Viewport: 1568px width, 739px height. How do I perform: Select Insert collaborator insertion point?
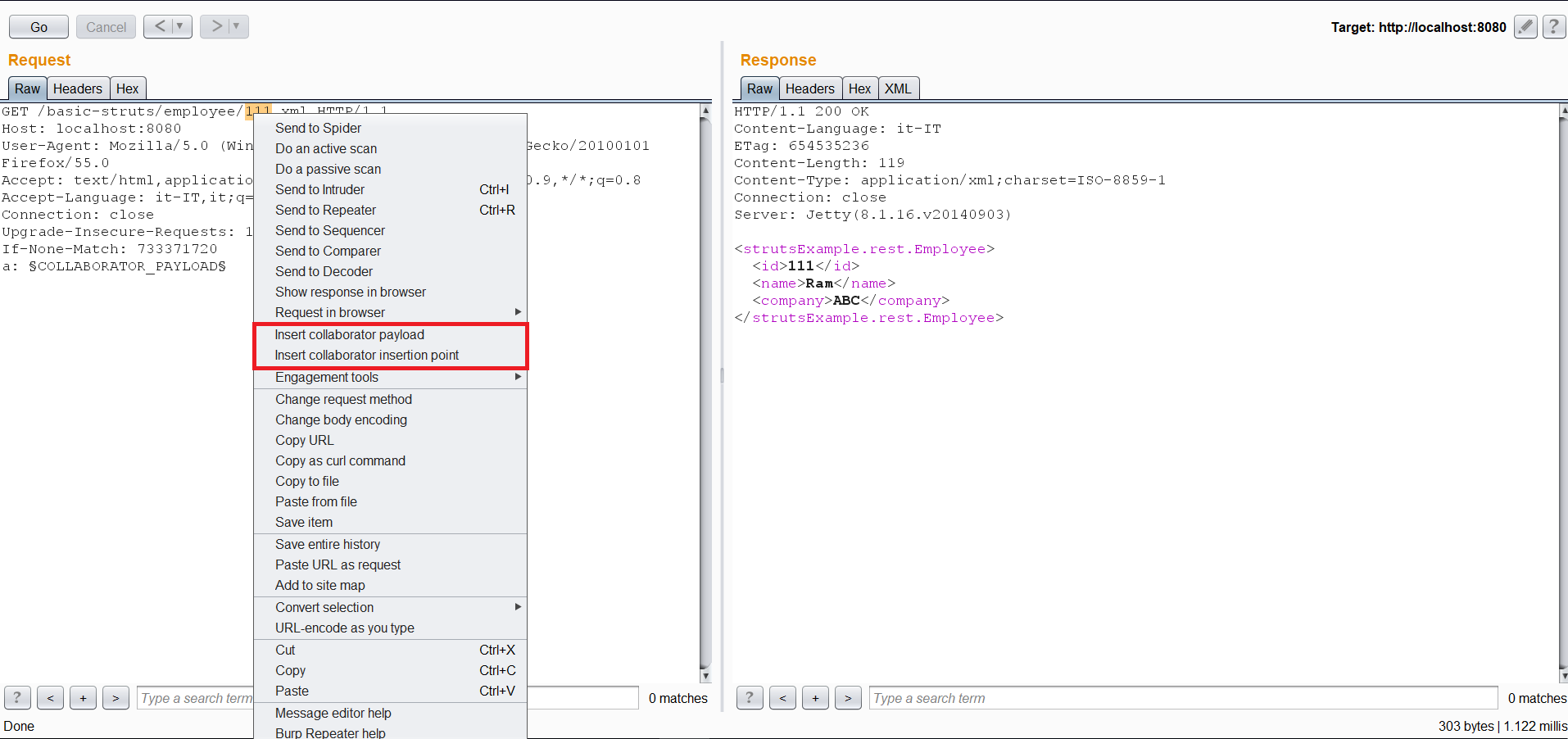click(390, 355)
